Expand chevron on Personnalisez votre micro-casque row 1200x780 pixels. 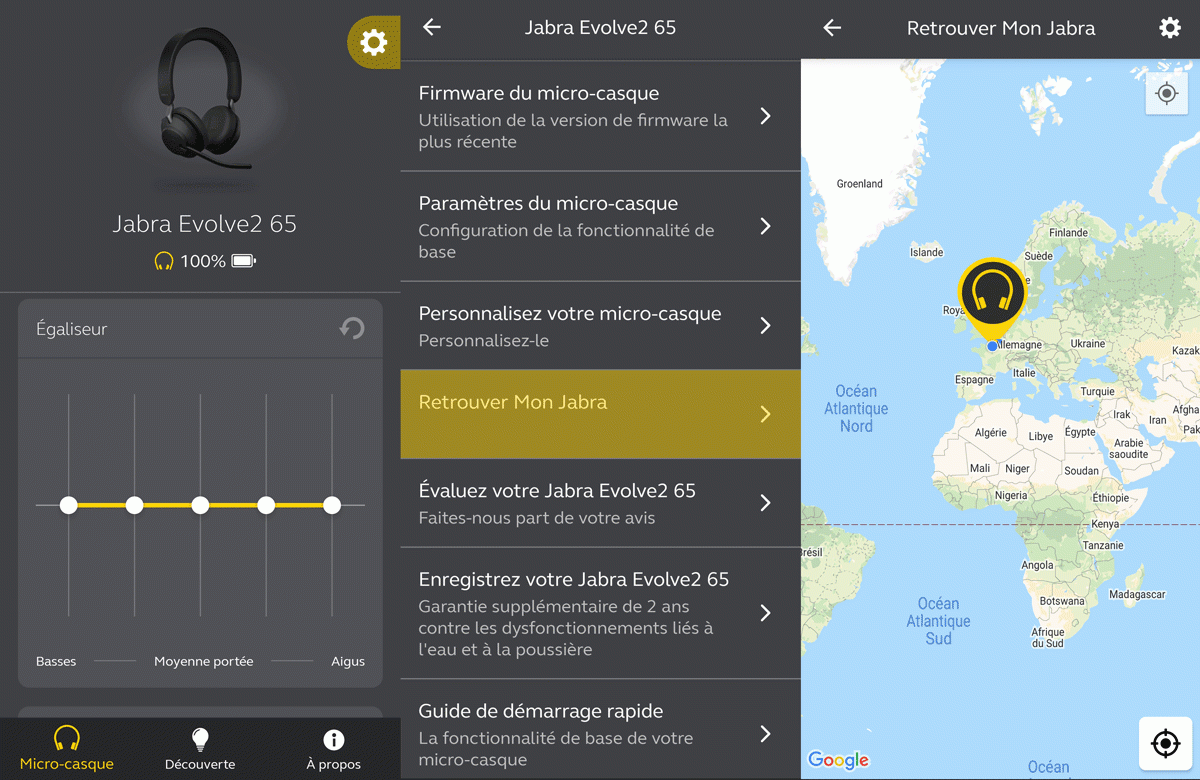766,325
